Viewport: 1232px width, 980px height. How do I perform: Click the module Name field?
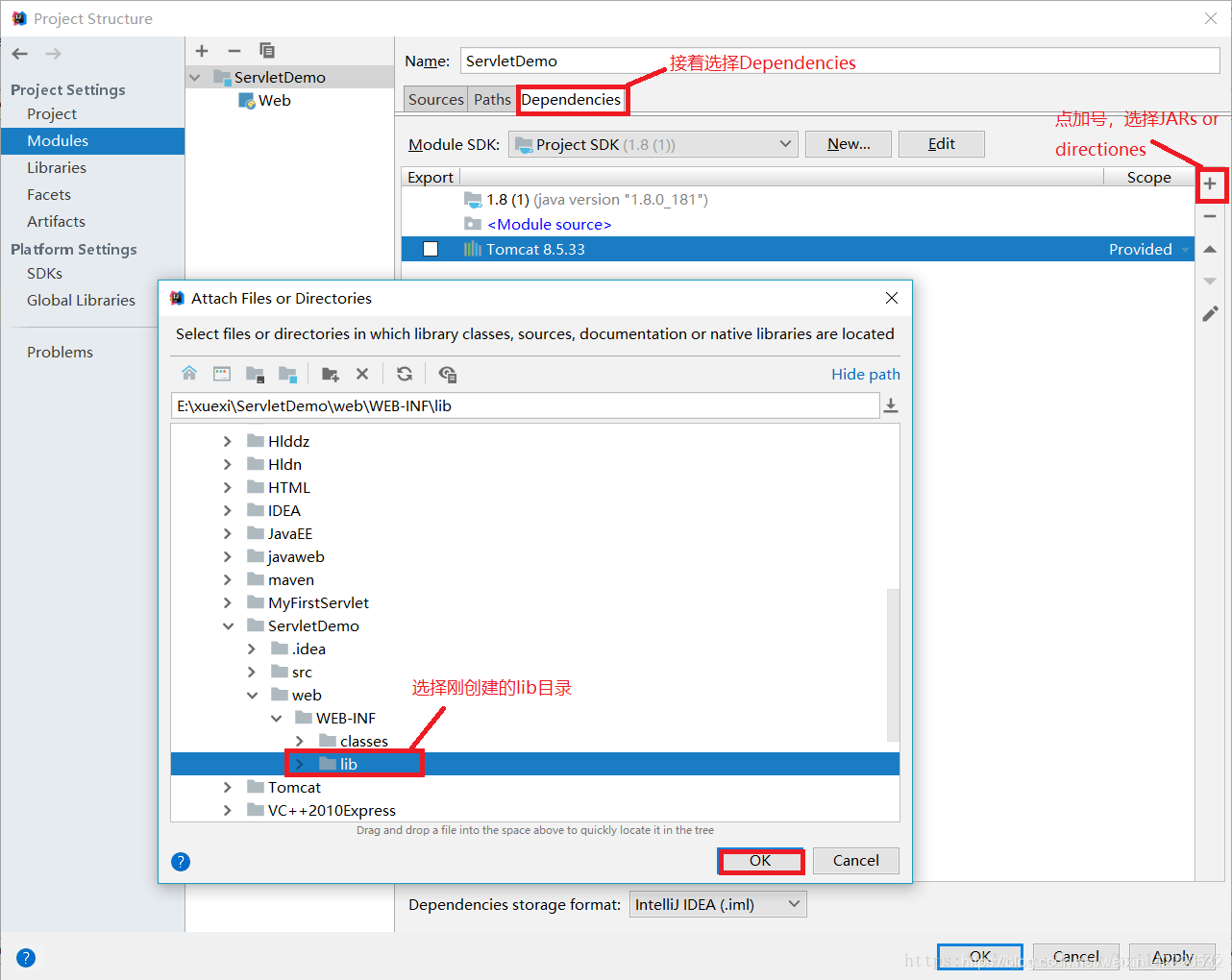(840, 61)
